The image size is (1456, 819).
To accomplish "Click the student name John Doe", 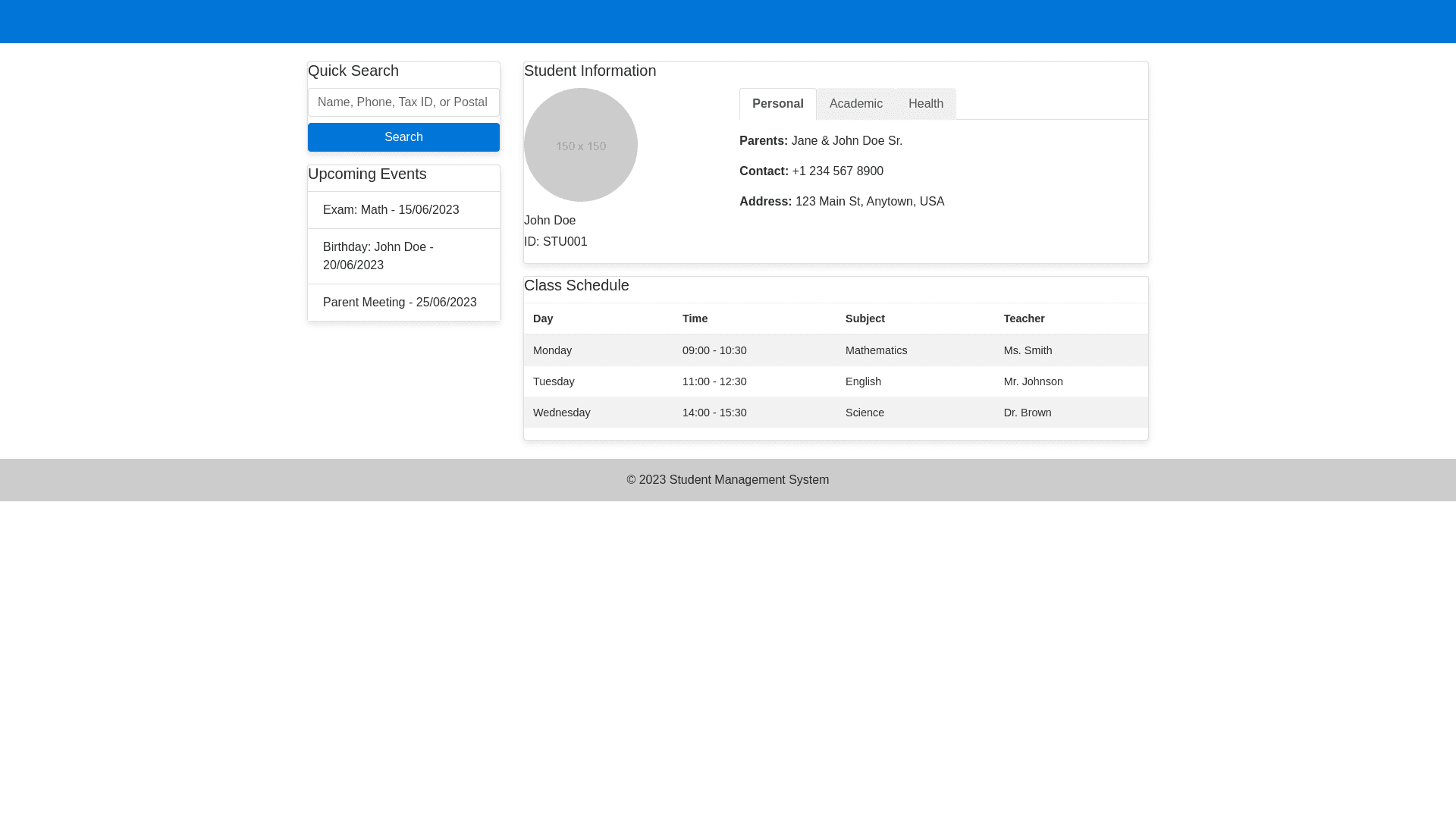I will [x=550, y=221].
